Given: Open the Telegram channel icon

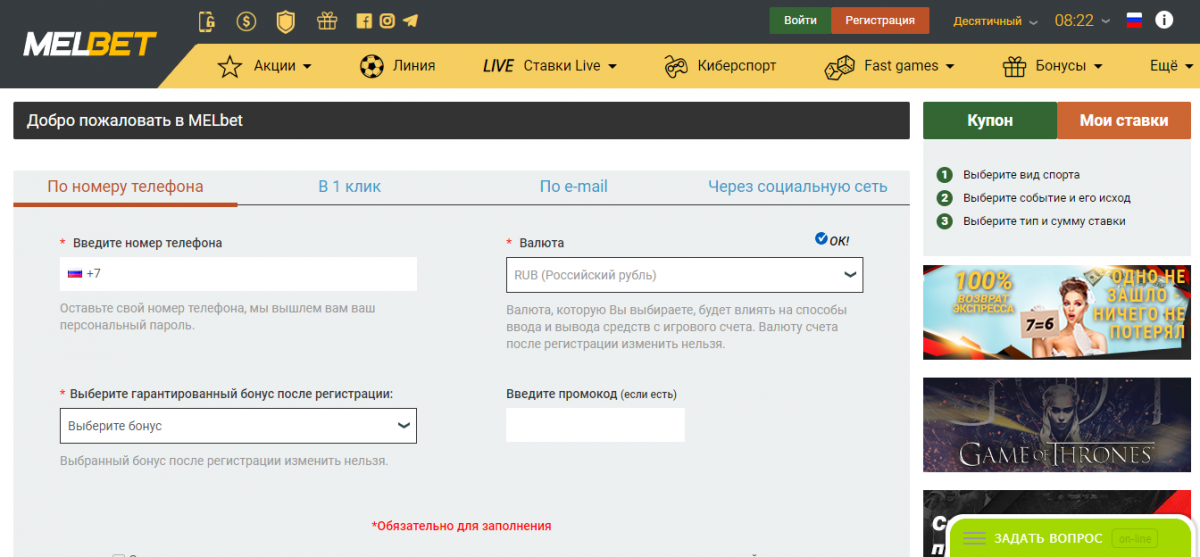Looking at the screenshot, I should click(411, 20).
